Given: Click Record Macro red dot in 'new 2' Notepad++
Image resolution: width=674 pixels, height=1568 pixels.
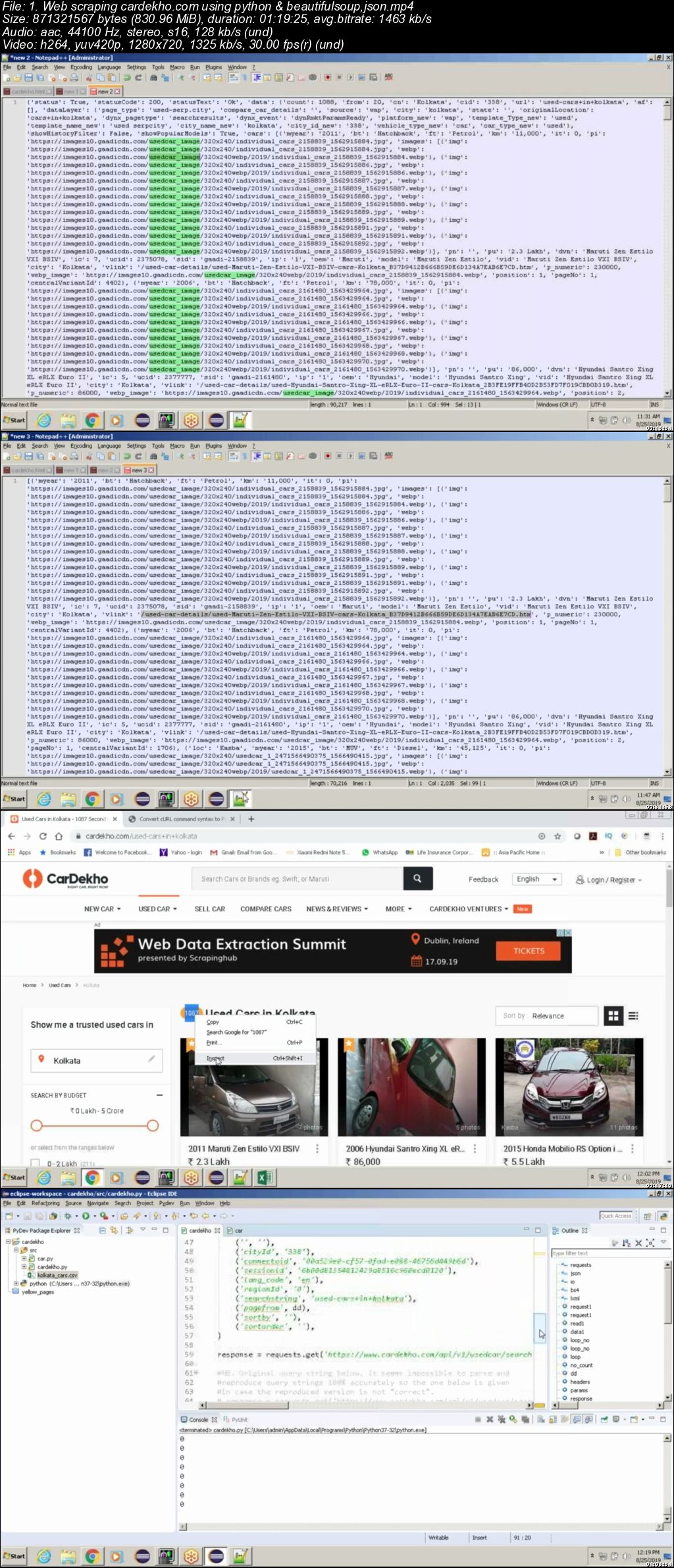Looking at the screenshot, I should 328,78.
